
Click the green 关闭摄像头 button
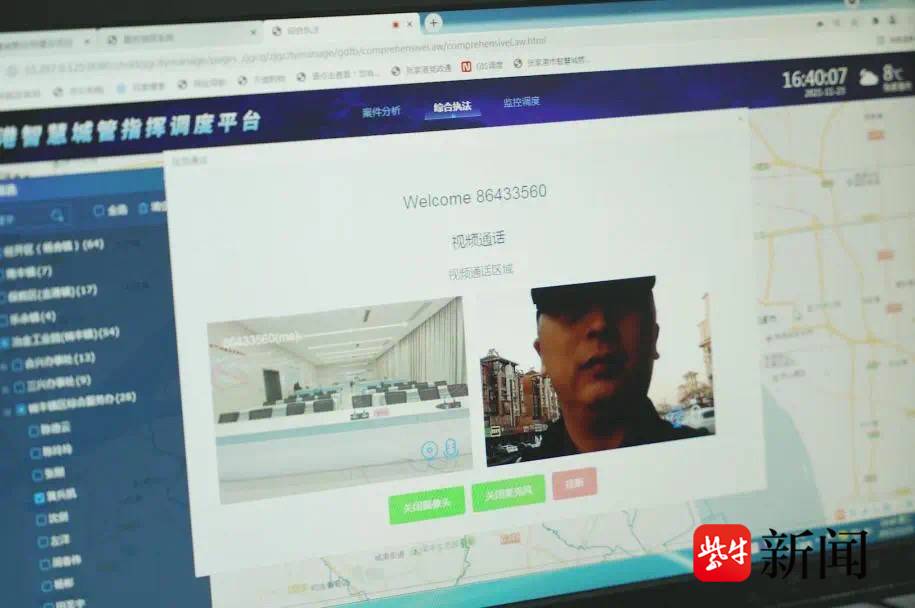tap(427, 504)
